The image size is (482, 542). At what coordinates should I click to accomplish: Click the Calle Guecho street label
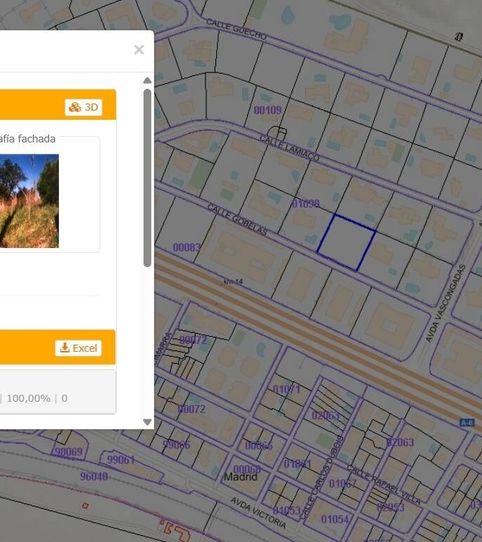(237, 29)
